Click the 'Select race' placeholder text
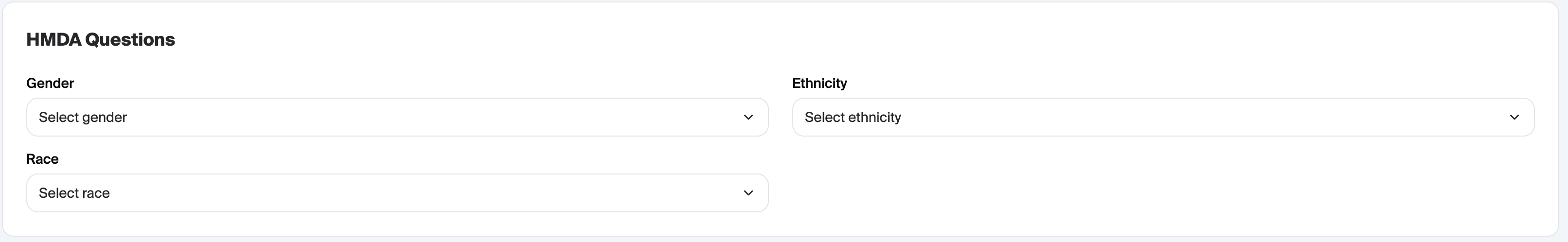 point(74,193)
